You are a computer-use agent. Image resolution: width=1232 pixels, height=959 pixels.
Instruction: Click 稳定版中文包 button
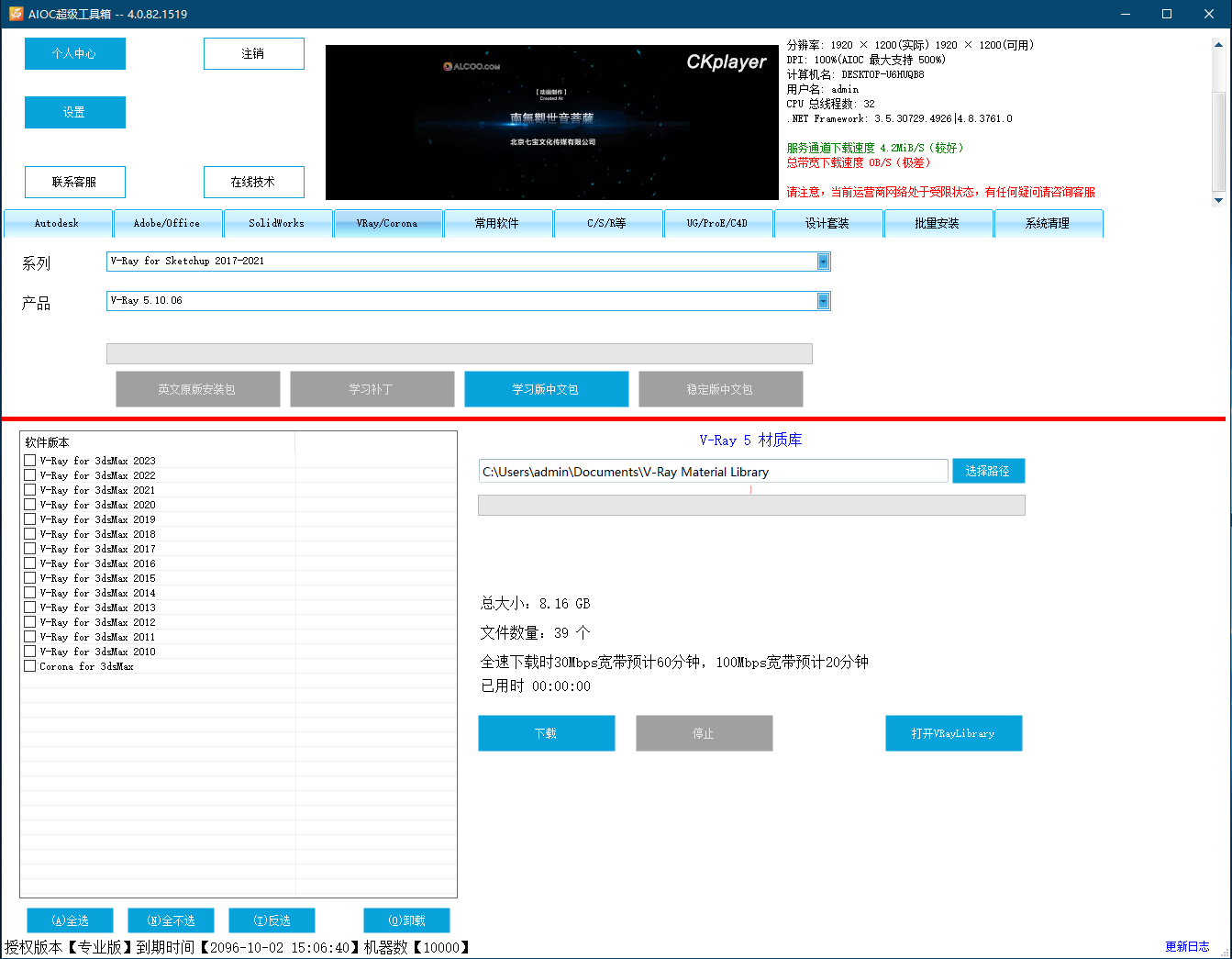721,389
